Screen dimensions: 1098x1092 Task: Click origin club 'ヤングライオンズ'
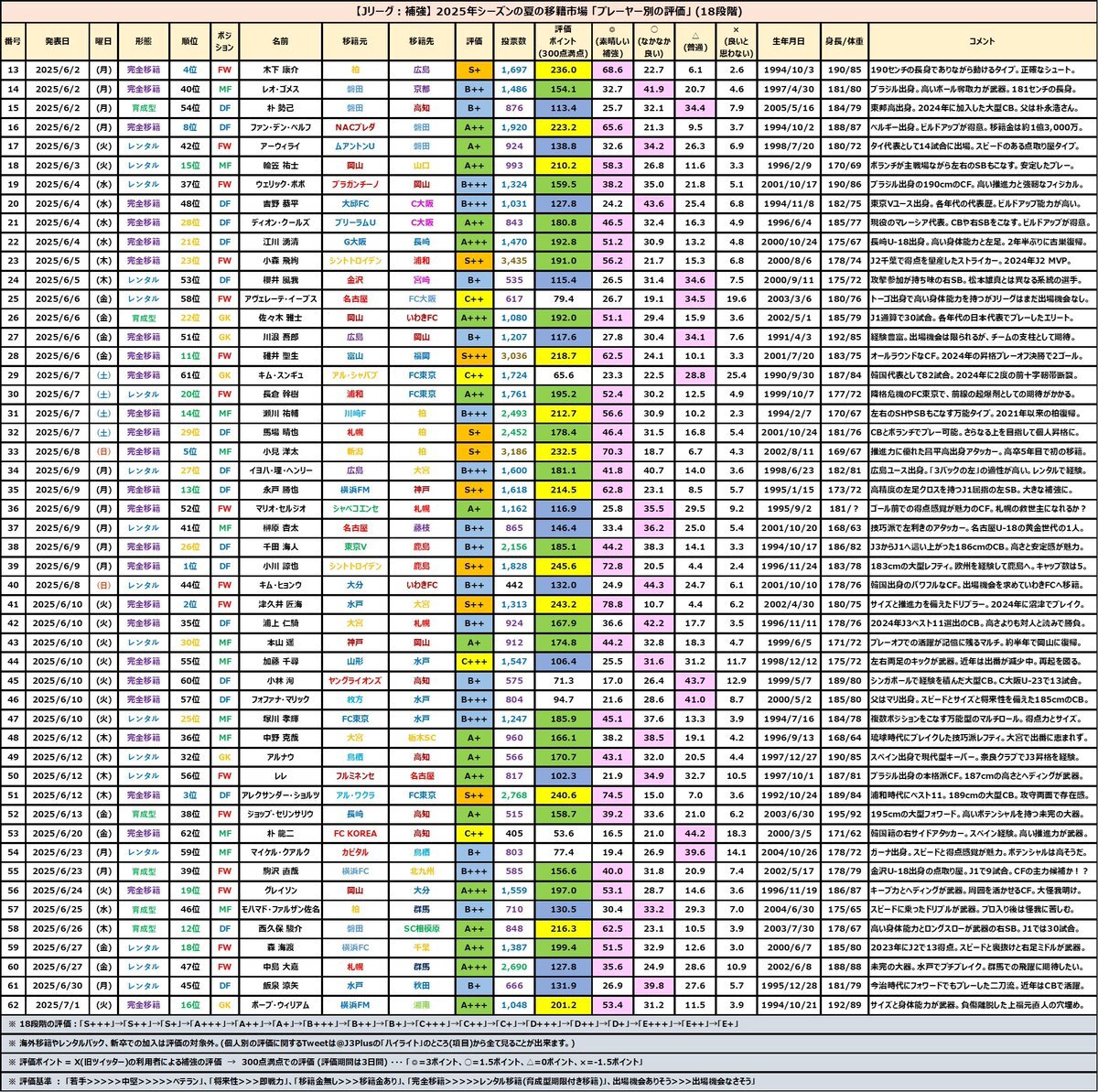tap(355, 681)
